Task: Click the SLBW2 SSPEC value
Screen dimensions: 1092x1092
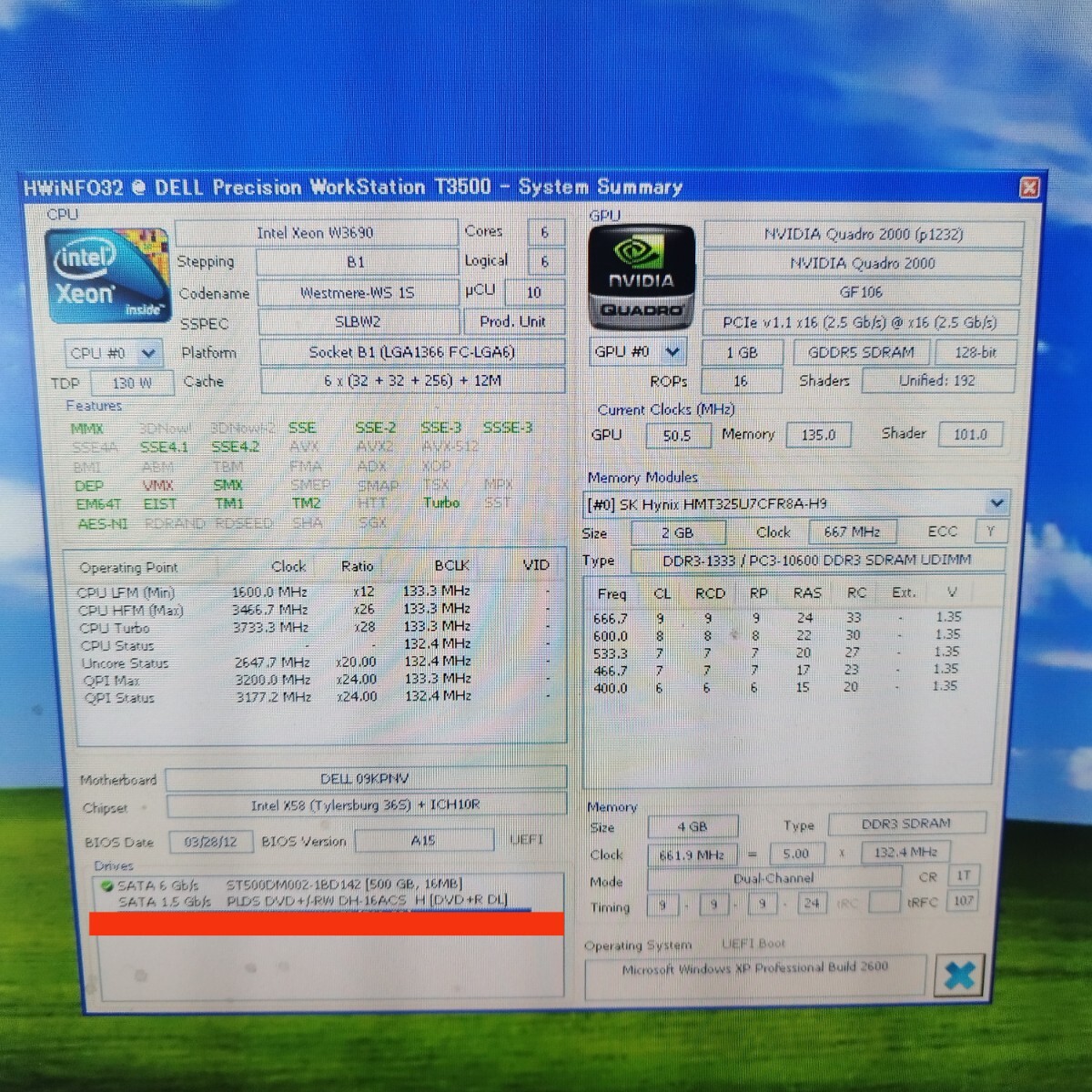Action: pos(358,322)
